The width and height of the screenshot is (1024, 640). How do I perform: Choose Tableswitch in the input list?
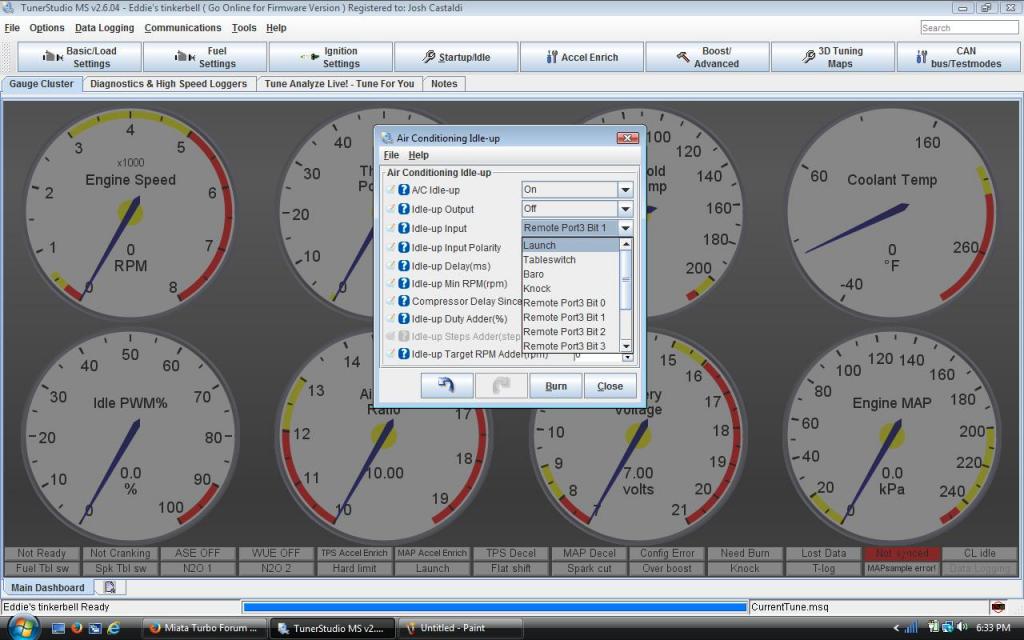(x=570, y=259)
